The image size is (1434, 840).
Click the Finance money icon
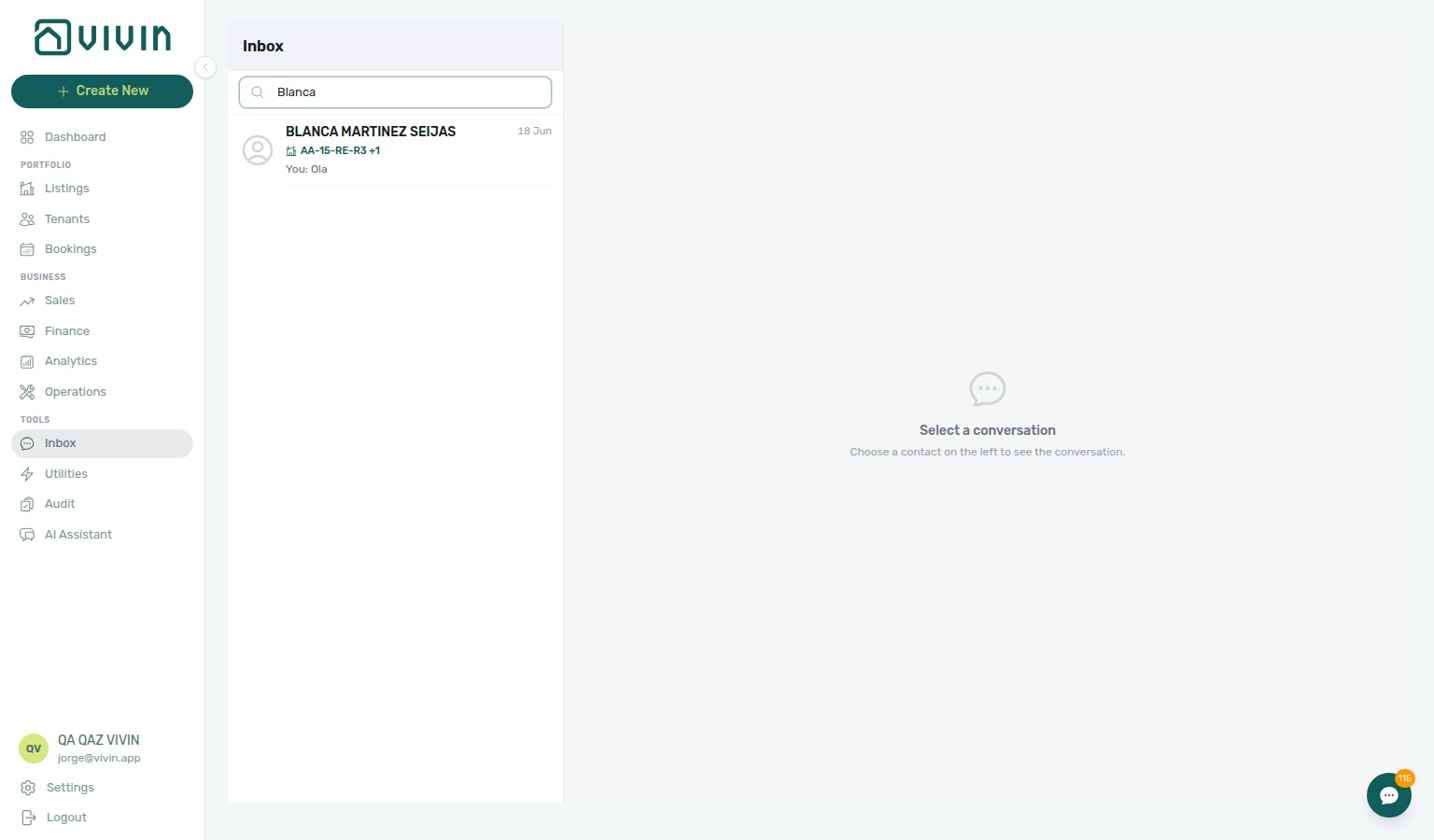pos(27,331)
